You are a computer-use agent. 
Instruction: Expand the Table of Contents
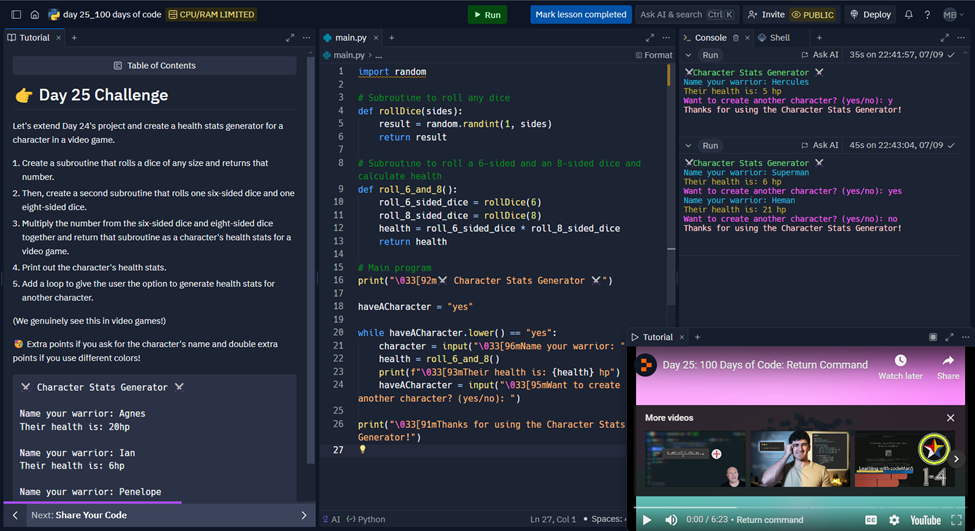point(154,65)
